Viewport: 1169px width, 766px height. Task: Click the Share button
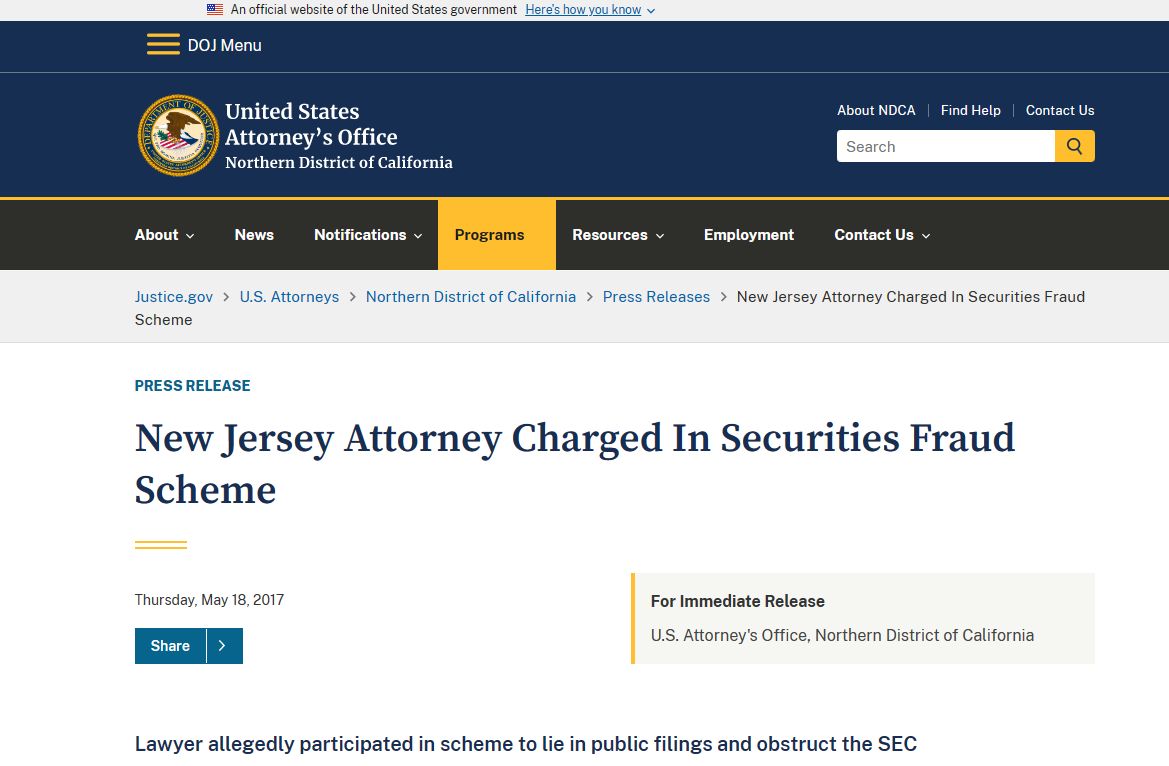pyautogui.click(x=171, y=646)
